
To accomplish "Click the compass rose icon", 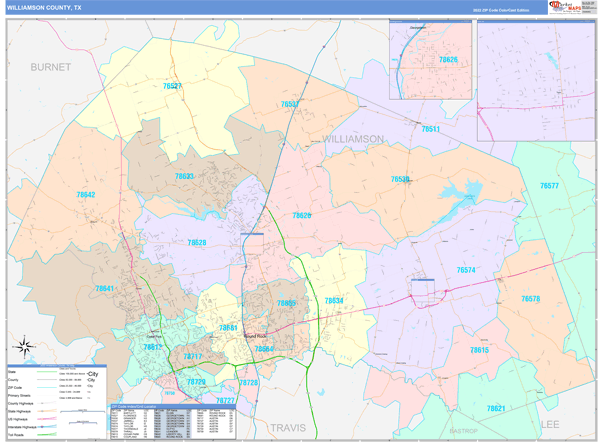I will point(27,348).
